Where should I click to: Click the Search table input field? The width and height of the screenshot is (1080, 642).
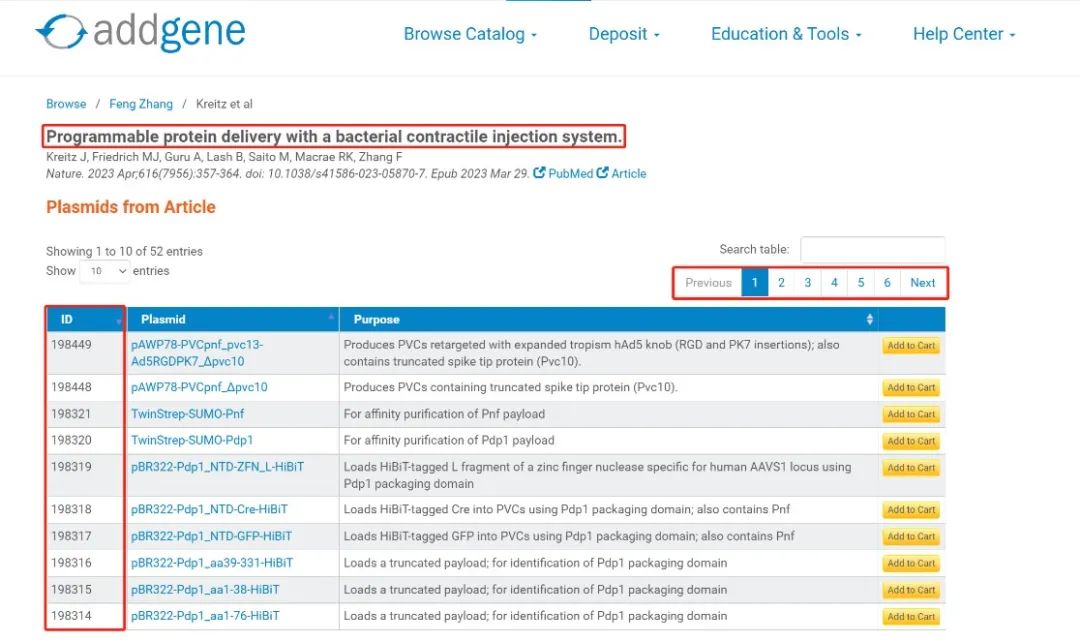tap(872, 250)
